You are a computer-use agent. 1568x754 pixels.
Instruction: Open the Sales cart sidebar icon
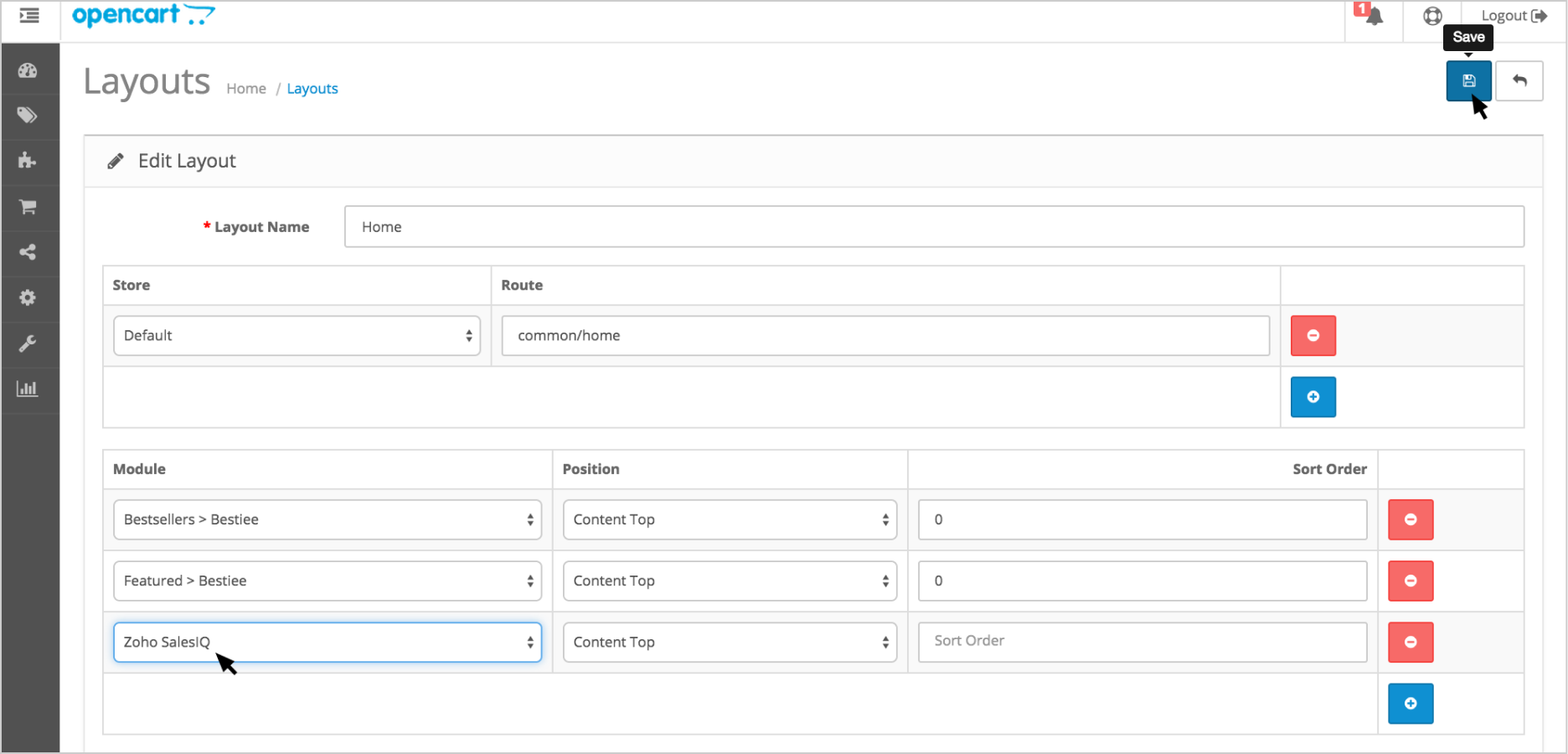[28, 207]
